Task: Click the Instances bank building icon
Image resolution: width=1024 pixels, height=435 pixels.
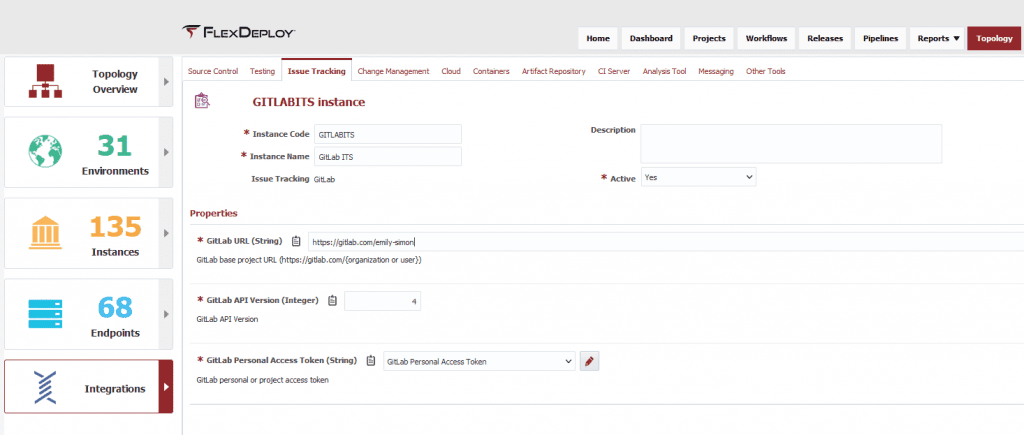Action: tap(45, 233)
